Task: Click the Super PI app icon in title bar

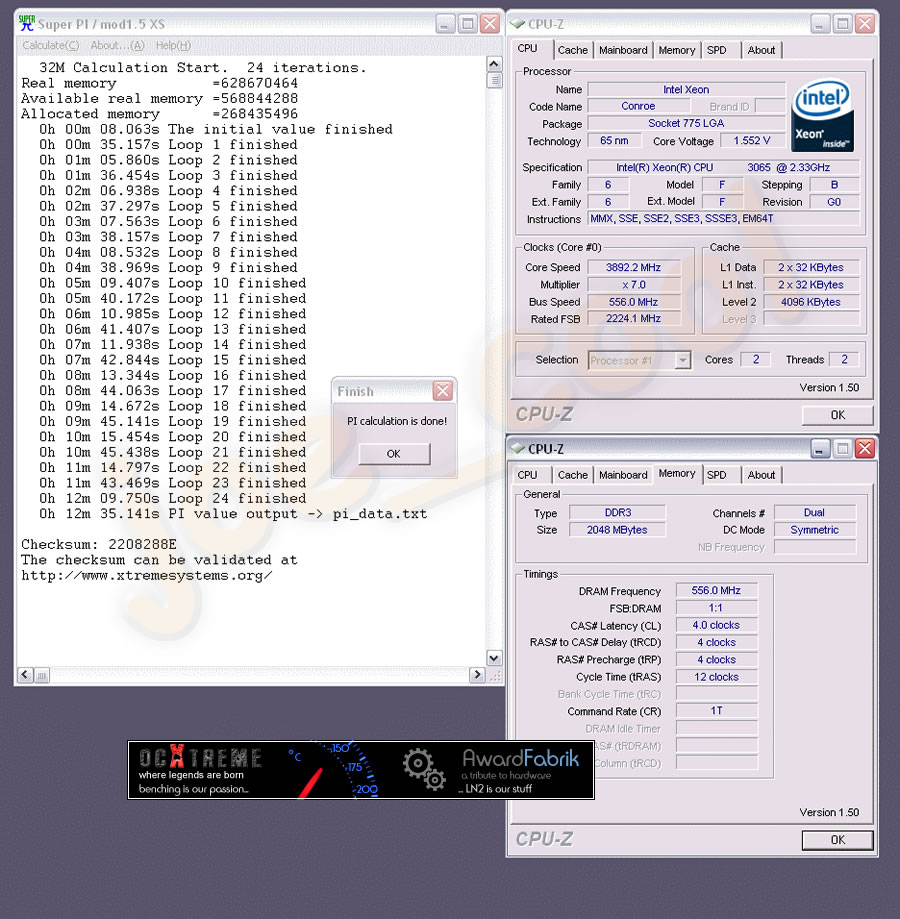Action: pos(26,23)
